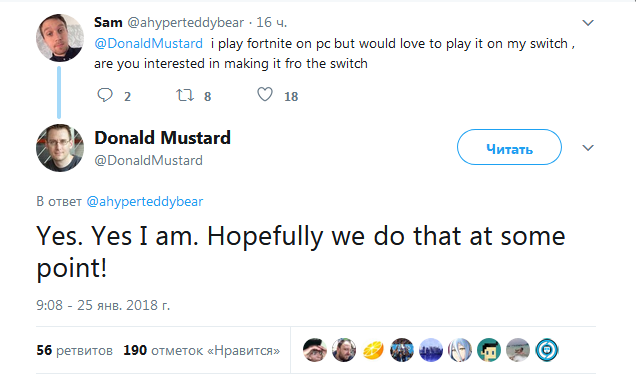The image size is (636, 378).
Task: Click the reply icon under Sam's tweet
Action: coord(105,95)
